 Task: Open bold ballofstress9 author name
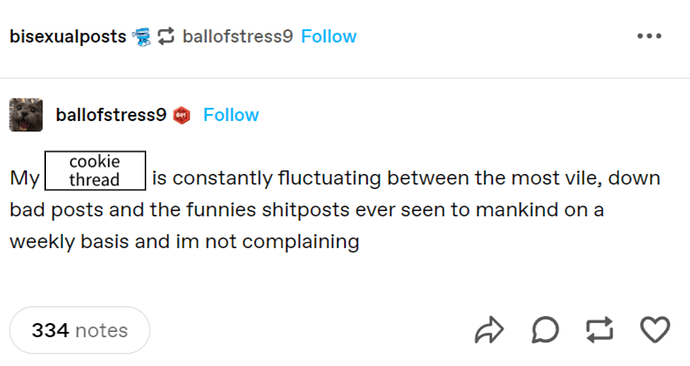(111, 115)
